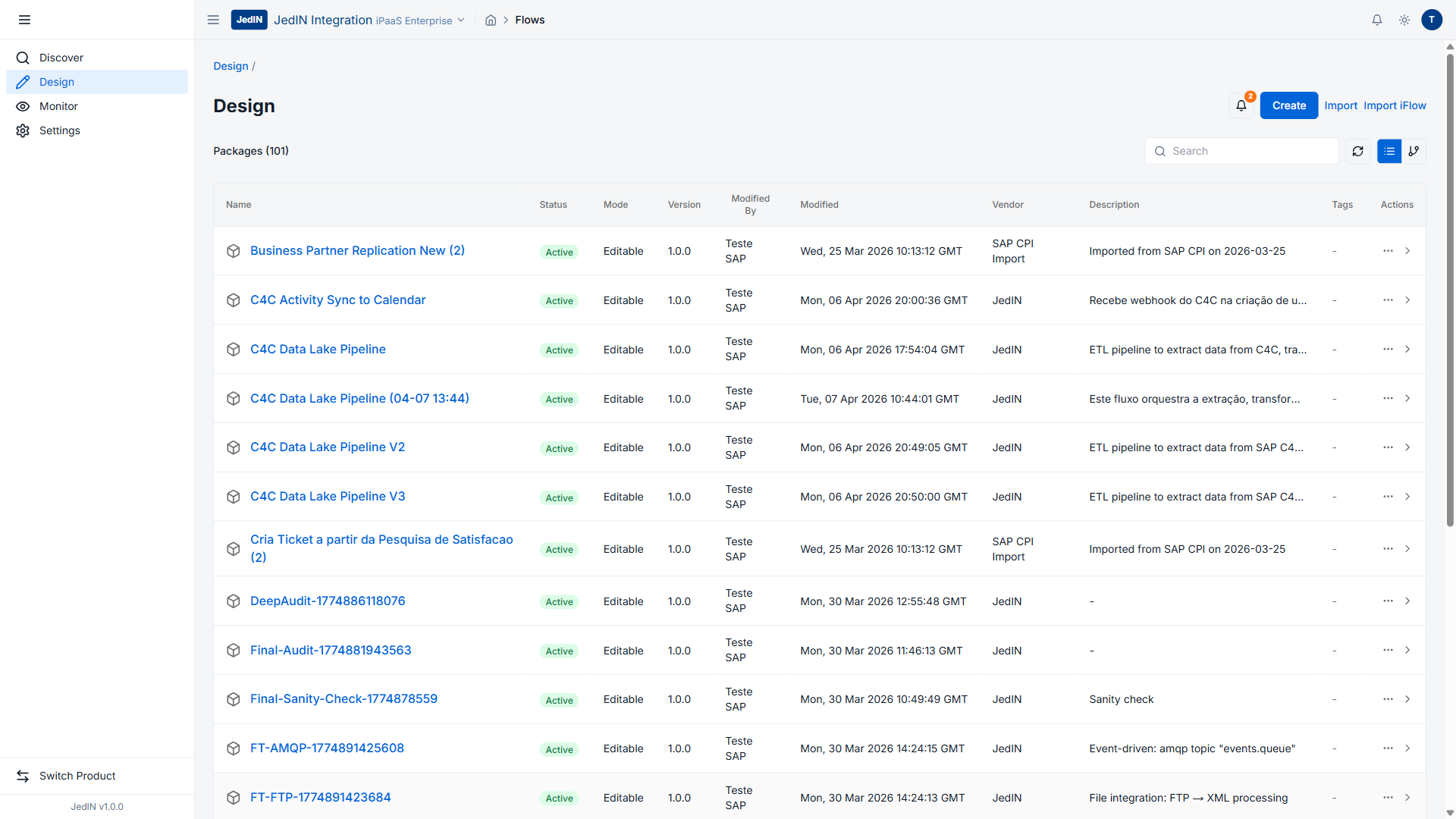Go to the home breadcrumb icon
Image resolution: width=1456 pixels, height=819 pixels.
(x=491, y=20)
